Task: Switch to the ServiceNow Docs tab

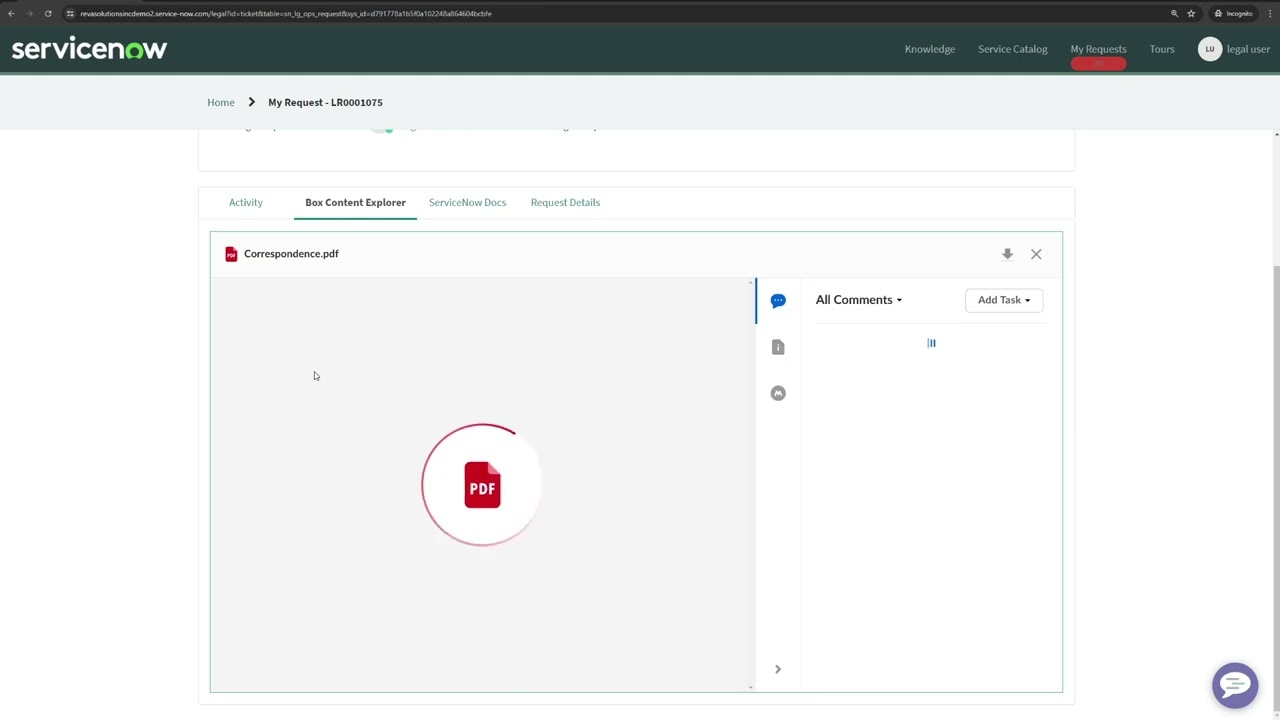Action: (x=467, y=202)
